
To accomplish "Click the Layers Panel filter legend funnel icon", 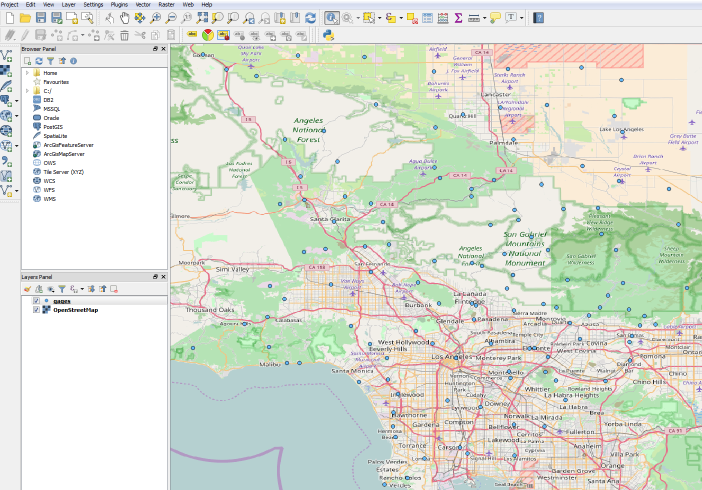I will coord(62,289).
